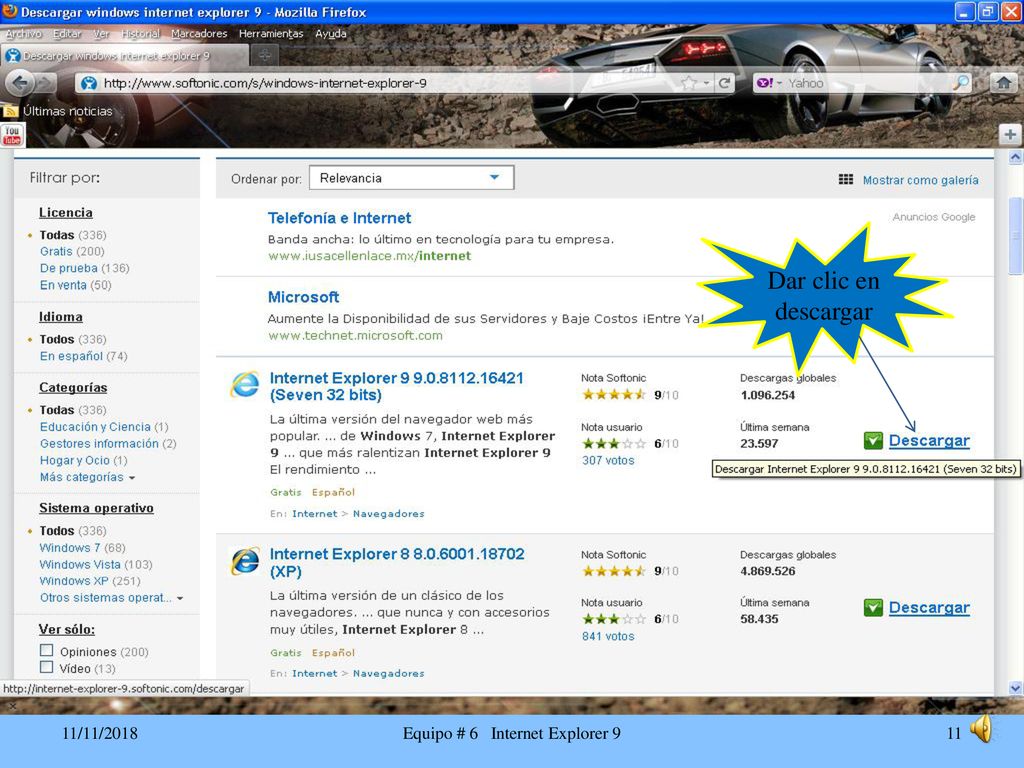
Task: Click the plus button at right toolbar edge
Action: (x=1010, y=135)
